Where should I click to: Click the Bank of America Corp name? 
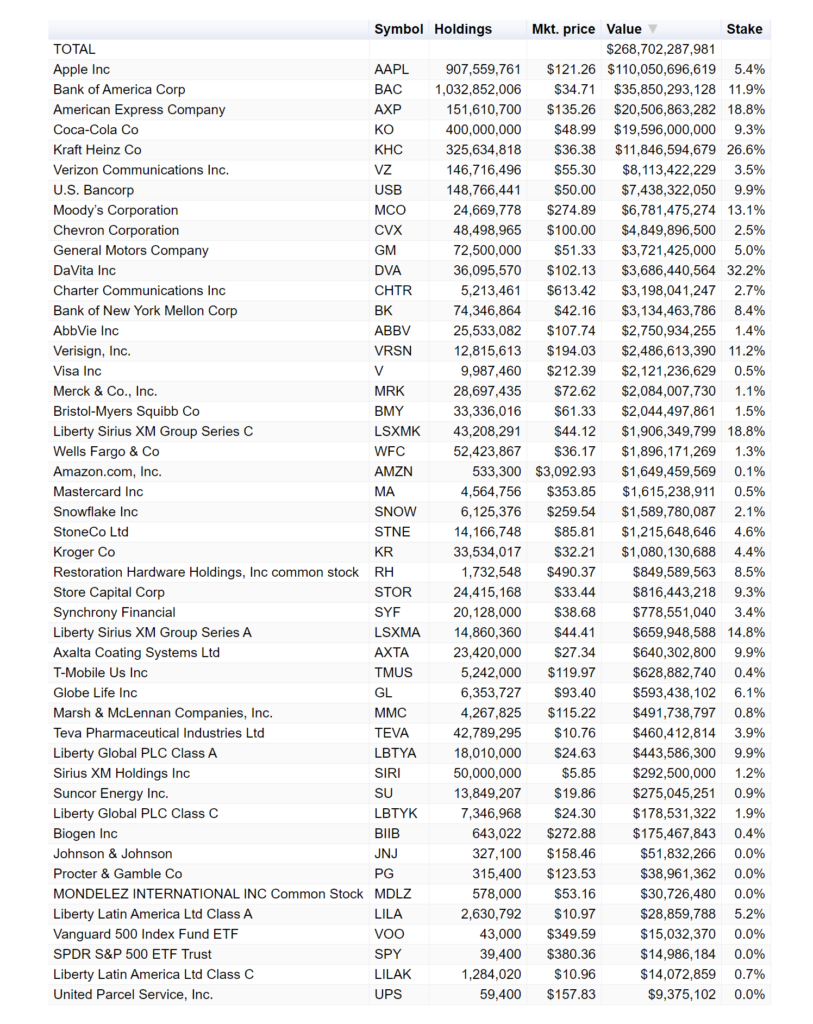point(120,89)
